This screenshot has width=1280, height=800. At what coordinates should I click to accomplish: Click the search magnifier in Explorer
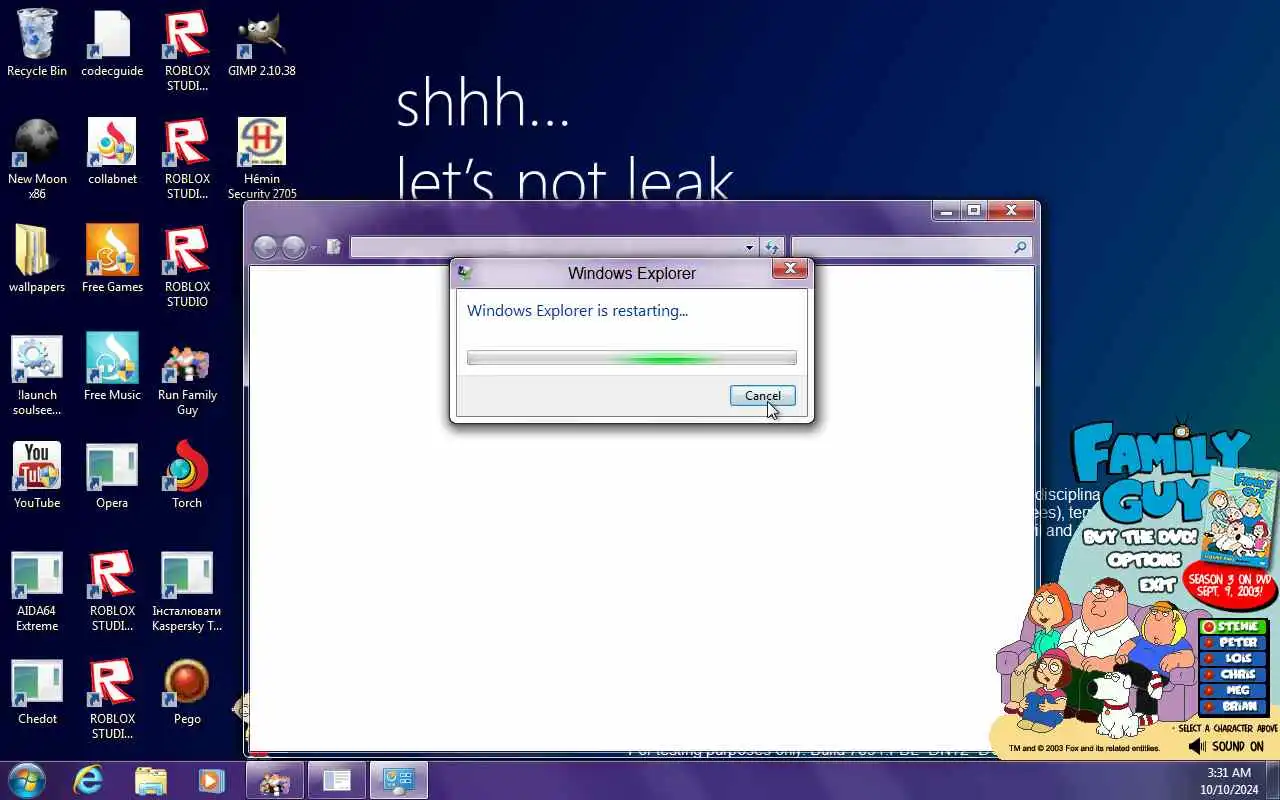pyautogui.click(x=1020, y=247)
